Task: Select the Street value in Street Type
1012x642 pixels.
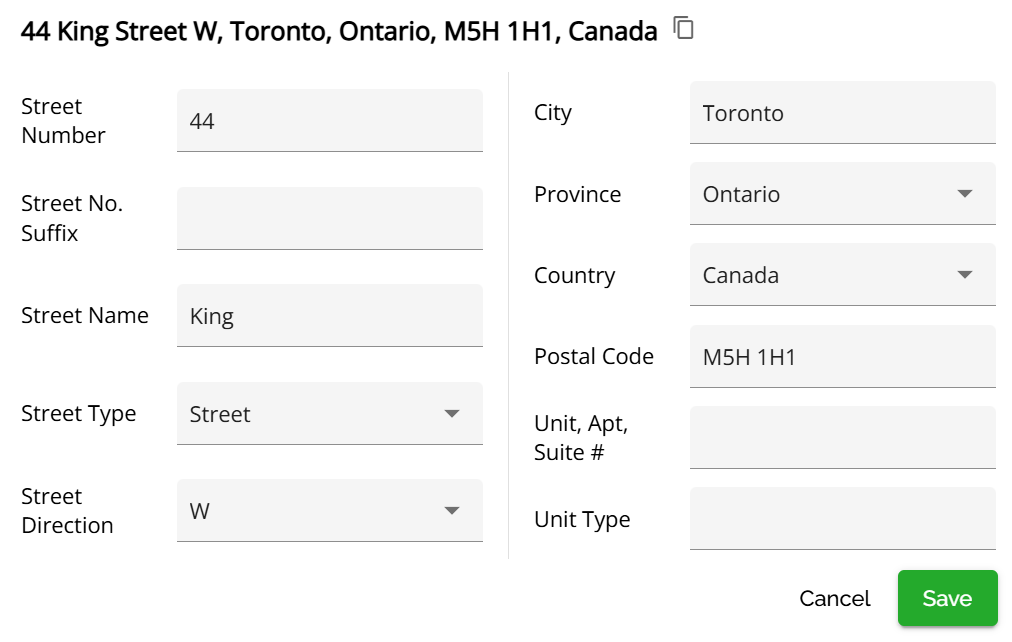Action: click(220, 414)
